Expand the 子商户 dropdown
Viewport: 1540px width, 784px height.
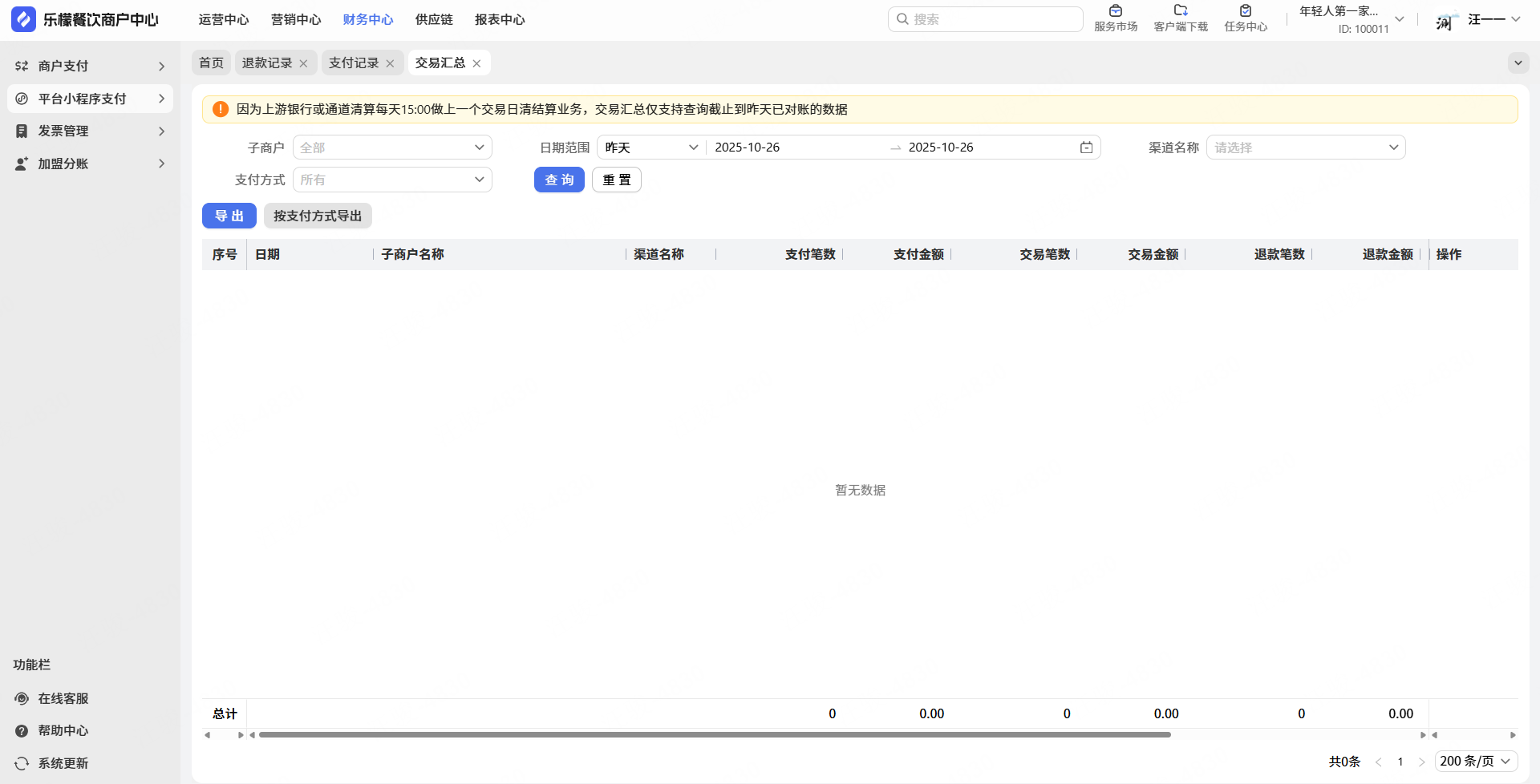[x=392, y=148]
